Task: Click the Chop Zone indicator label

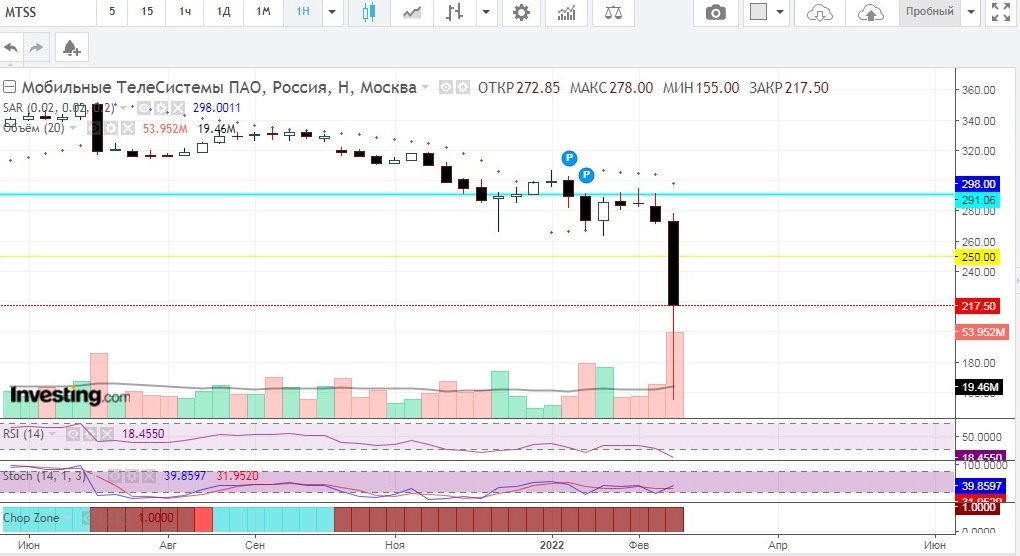Action: [31, 518]
